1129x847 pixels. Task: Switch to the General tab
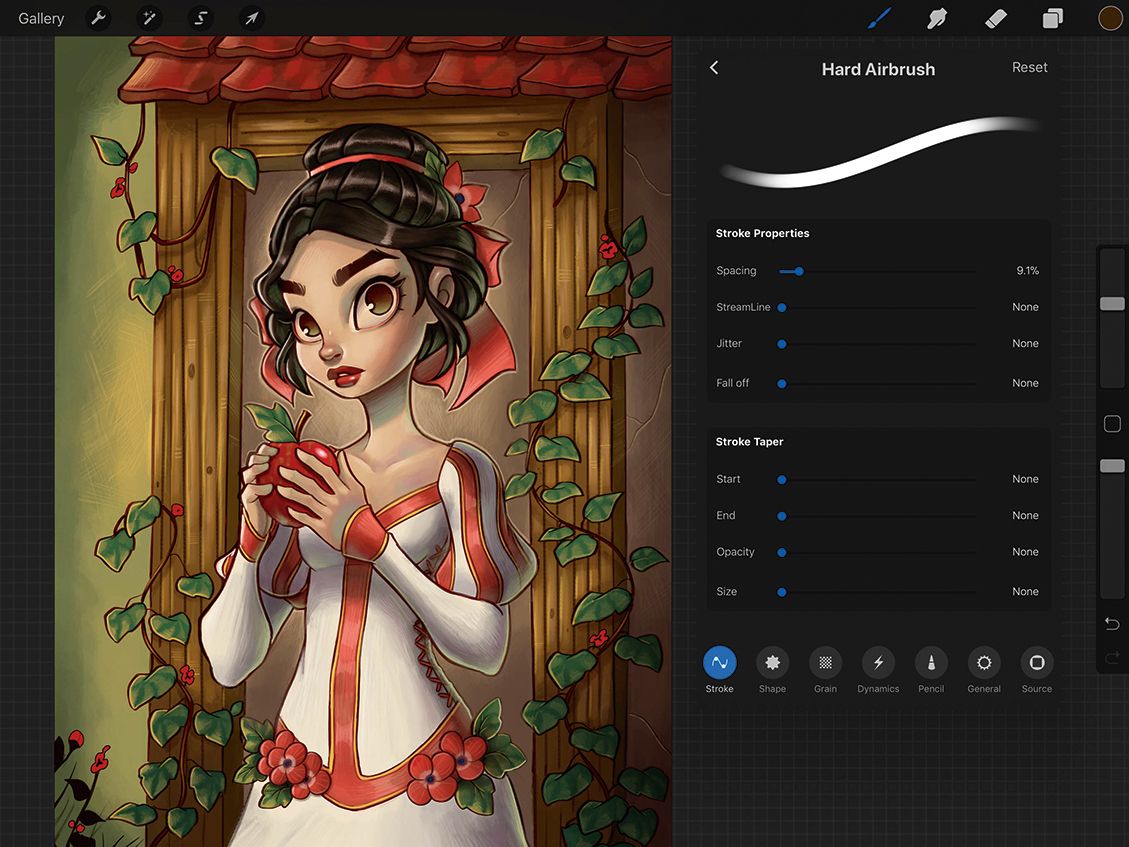pos(984,670)
